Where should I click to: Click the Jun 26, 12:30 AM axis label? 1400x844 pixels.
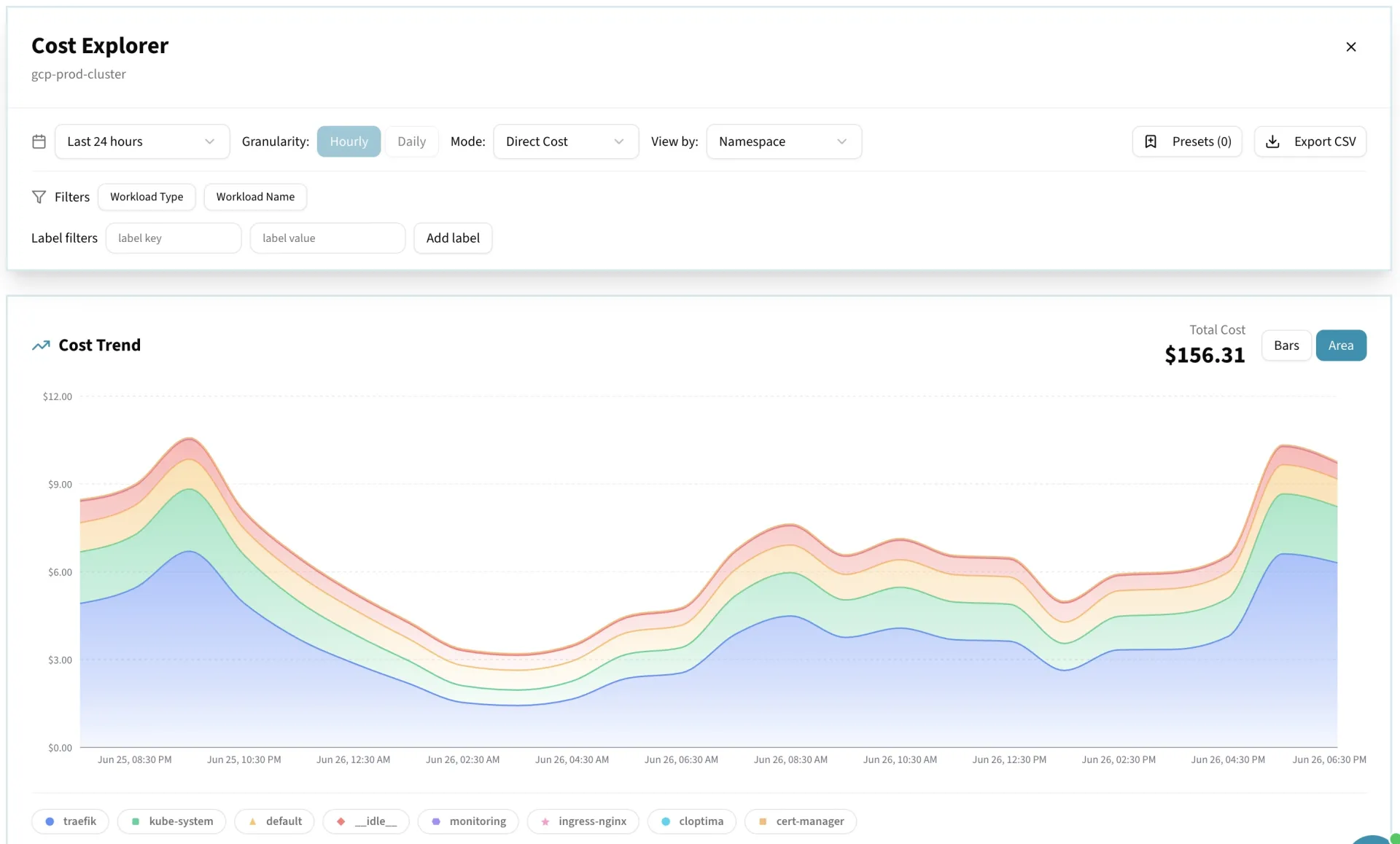click(353, 759)
